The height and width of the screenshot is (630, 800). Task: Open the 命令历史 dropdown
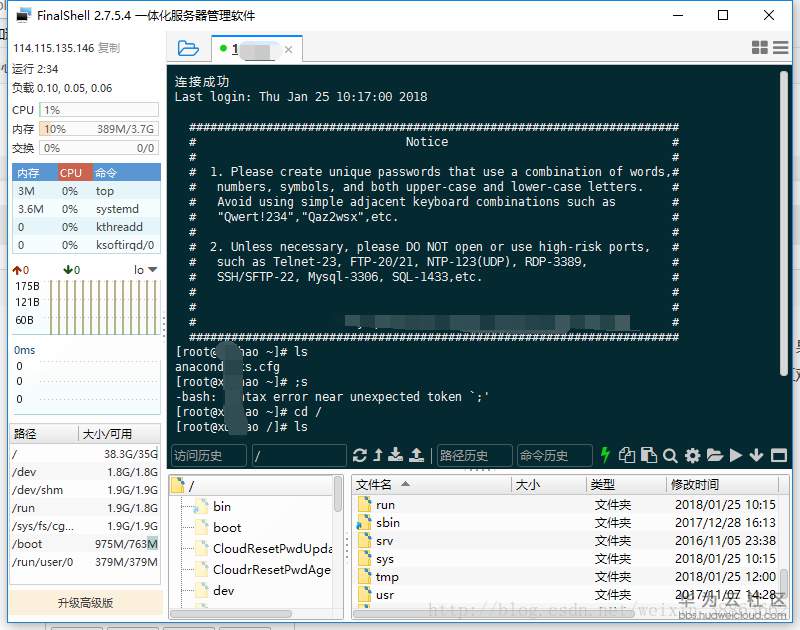(554, 456)
